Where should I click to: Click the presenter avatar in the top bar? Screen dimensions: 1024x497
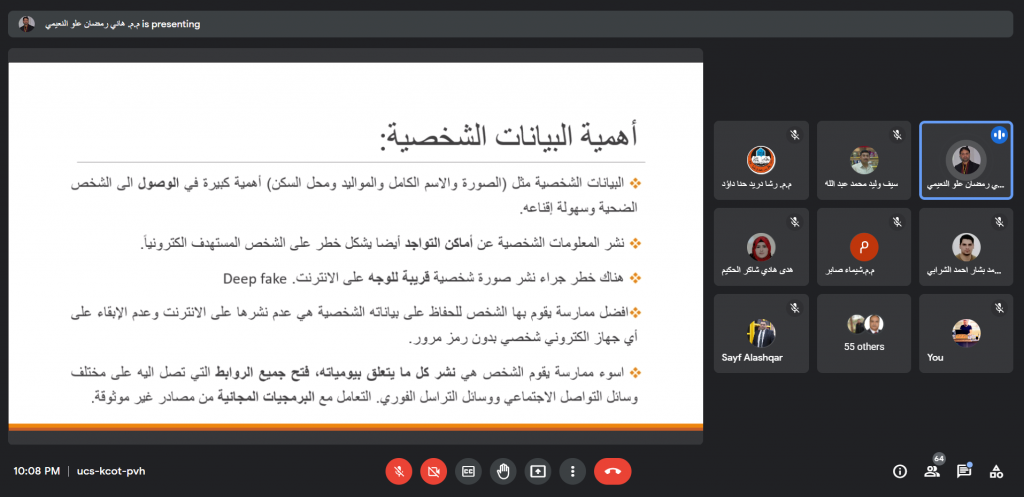[x=27, y=23]
